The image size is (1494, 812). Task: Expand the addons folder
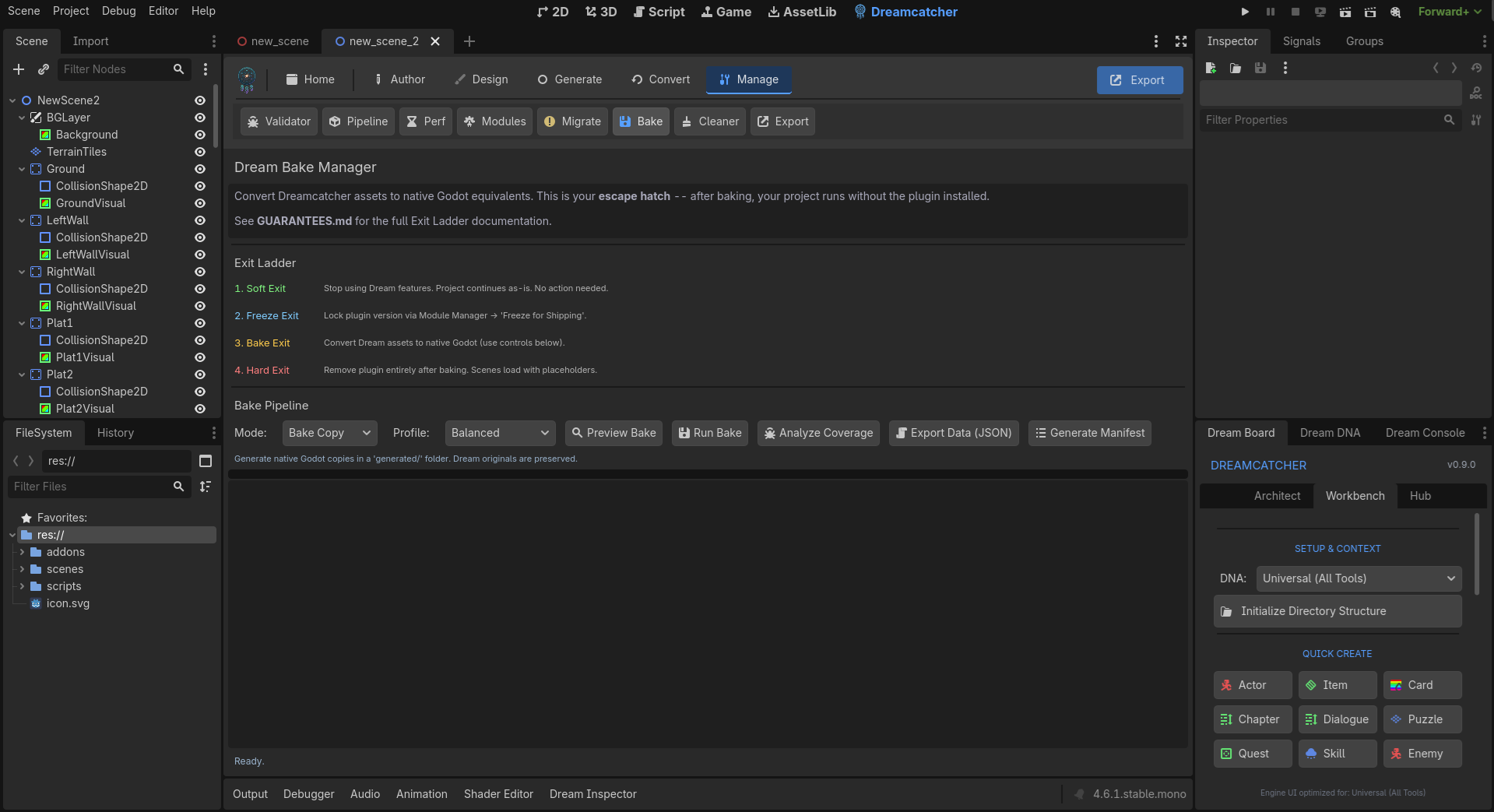22,552
